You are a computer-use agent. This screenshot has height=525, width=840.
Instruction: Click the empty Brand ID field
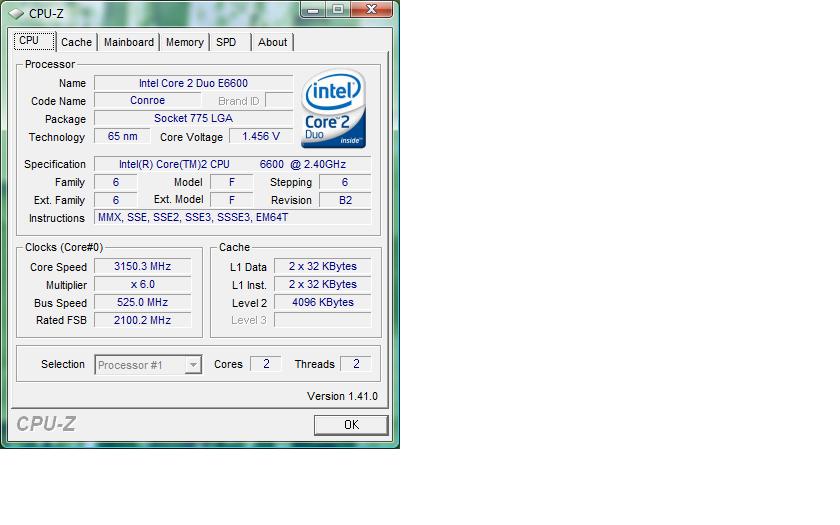pos(279,100)
